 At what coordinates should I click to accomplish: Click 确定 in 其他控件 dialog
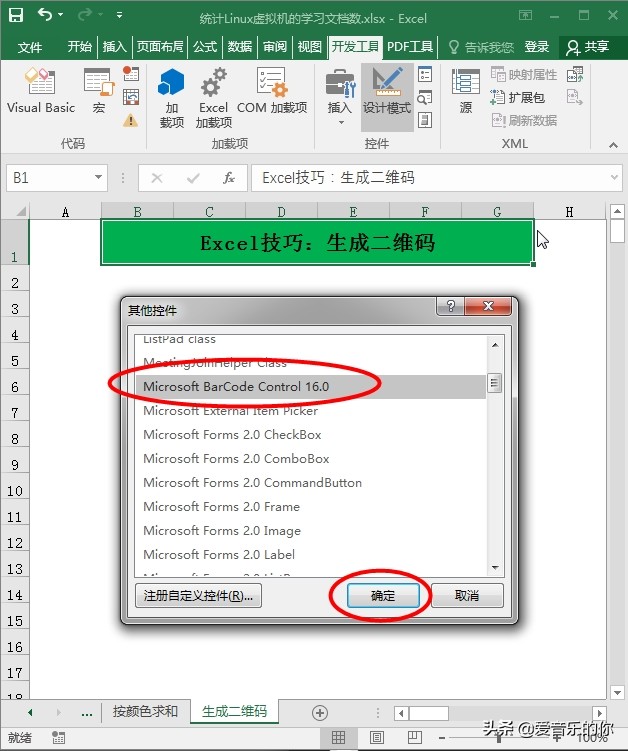tap(383, 596)
